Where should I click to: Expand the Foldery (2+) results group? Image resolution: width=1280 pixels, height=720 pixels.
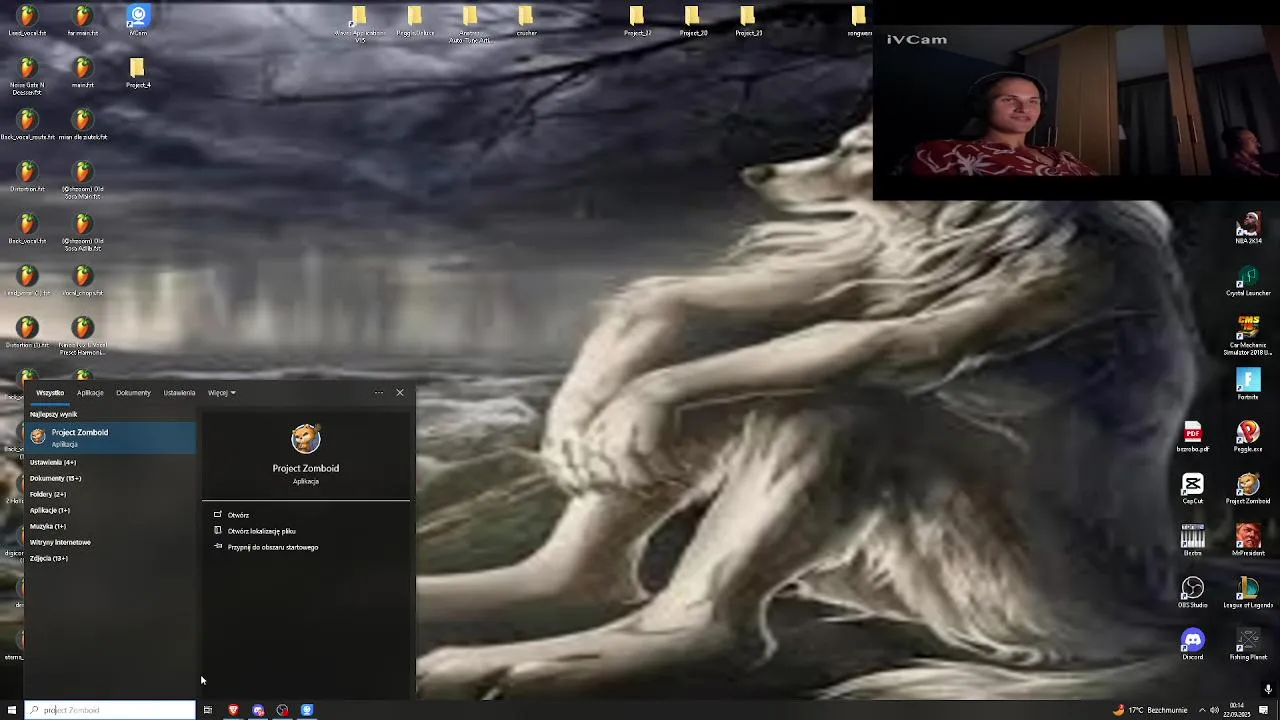pyautogui.click(x=48, y=494)
